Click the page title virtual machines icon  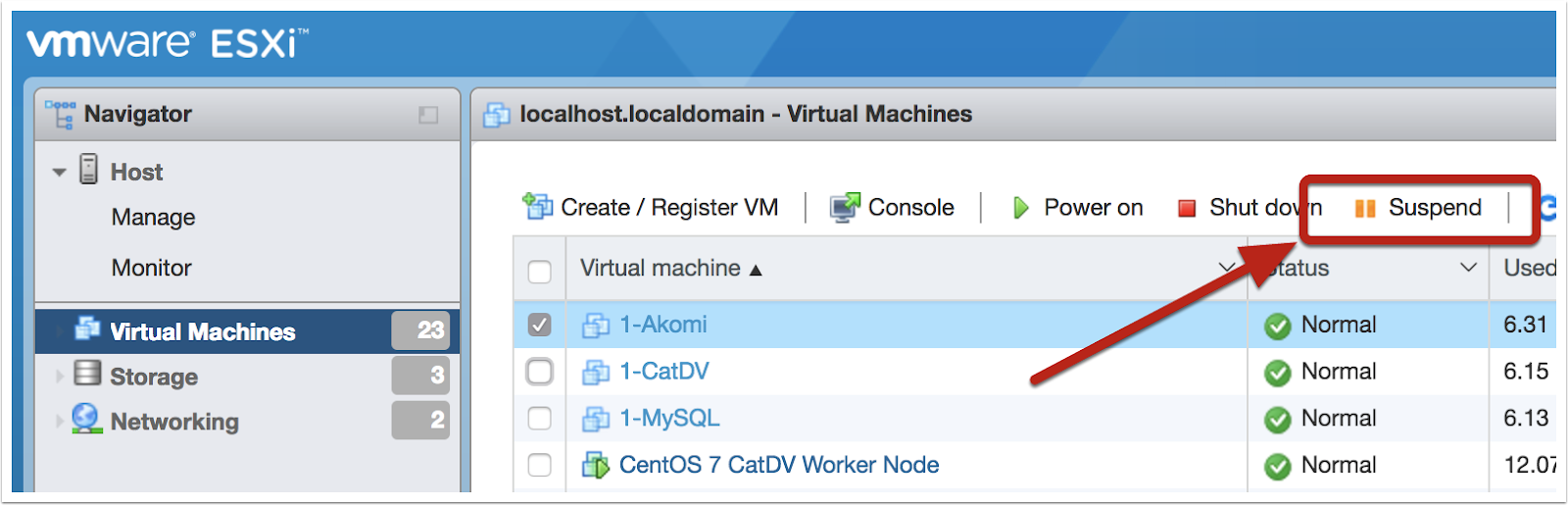click(497, 115)
